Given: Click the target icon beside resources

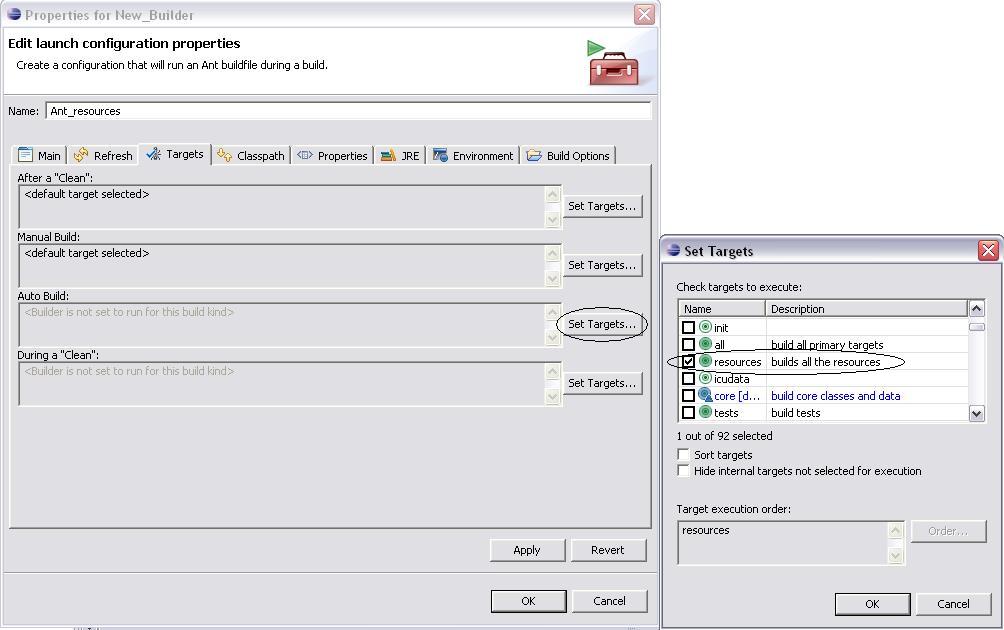Looking at the screenshot, I should point(705,362).
